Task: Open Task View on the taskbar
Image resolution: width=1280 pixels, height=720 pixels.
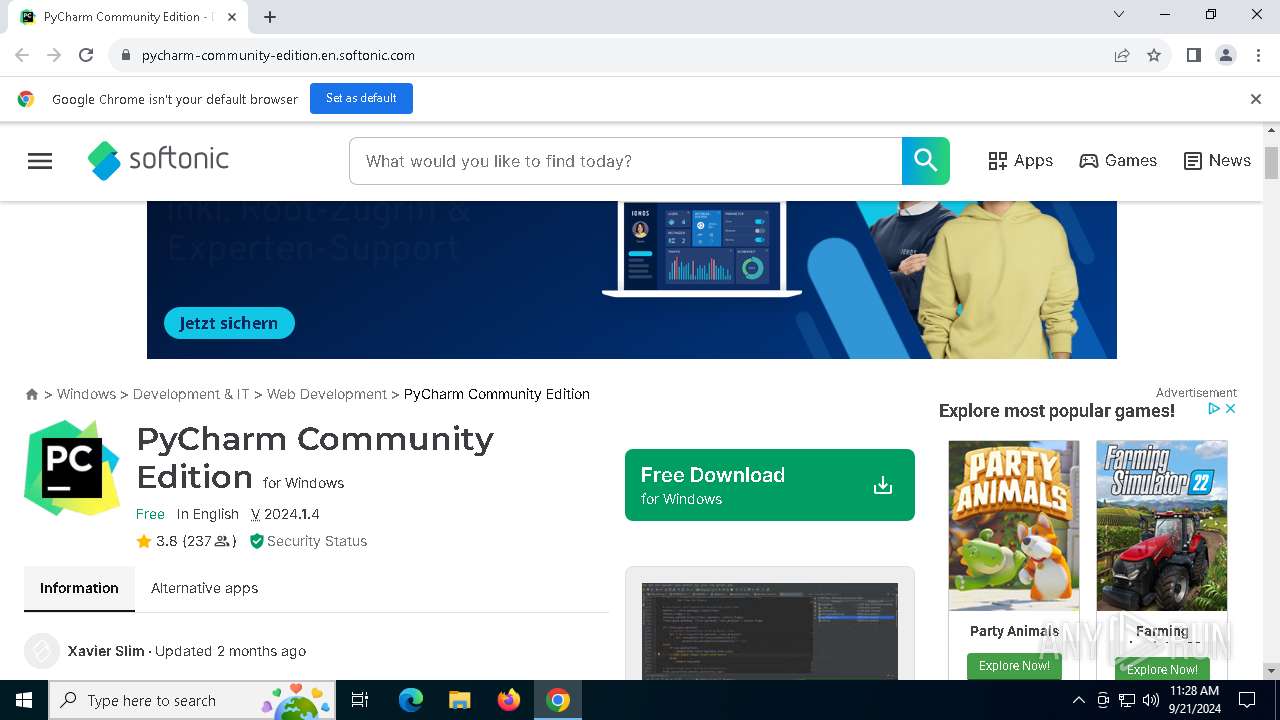Action: (360, 700)
